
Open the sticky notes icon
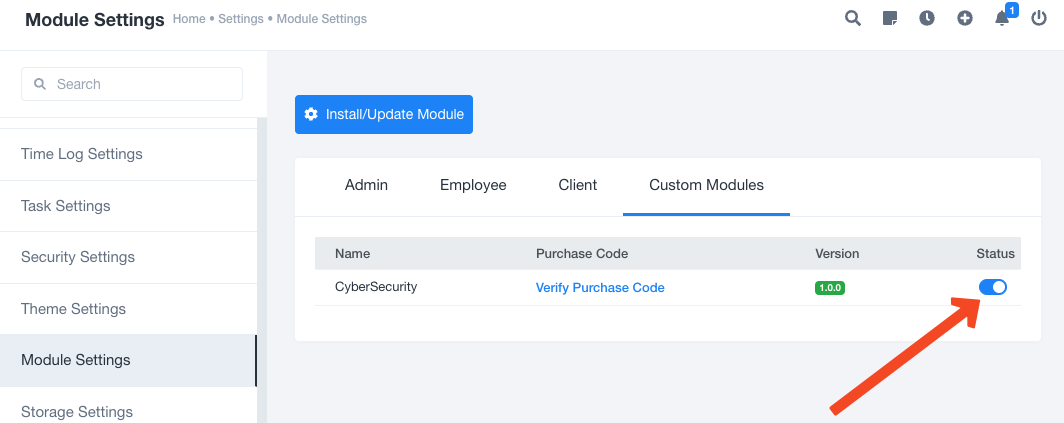pyautogui.click(x=890, y=18)
